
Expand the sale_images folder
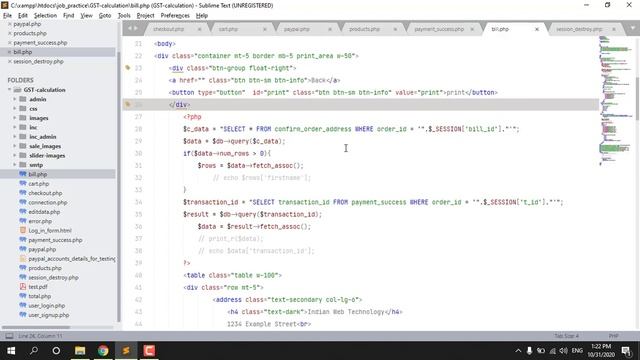15,146
